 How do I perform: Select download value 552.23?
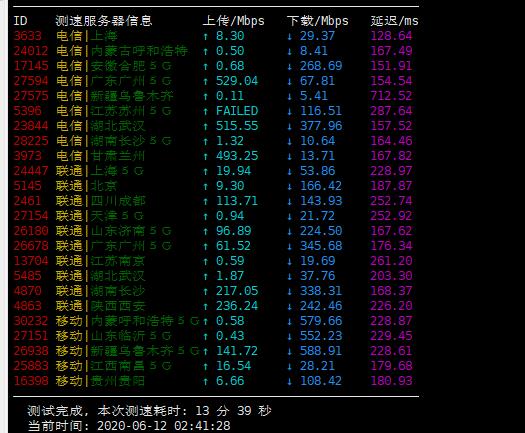click(321, 336)
